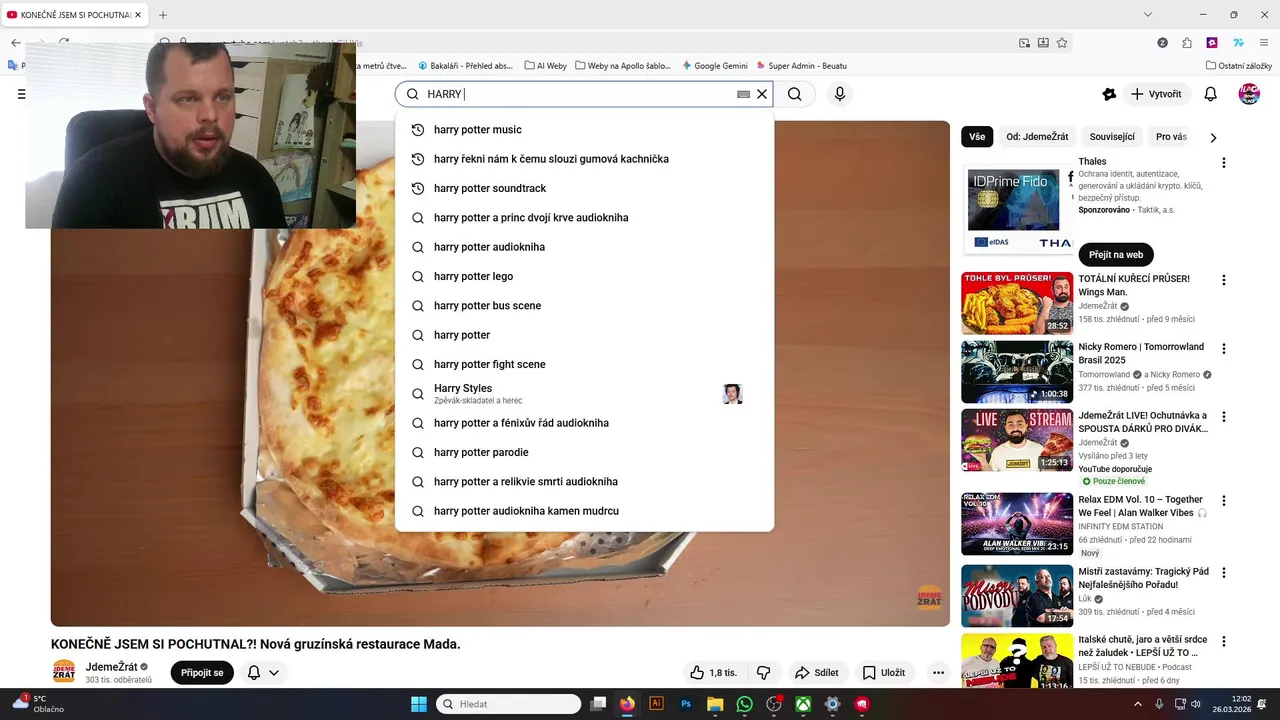Open options for JdemeŽrát LIVE video
The width and height of the screenshot is (1280, 720).
click(x=1223, y=417)
